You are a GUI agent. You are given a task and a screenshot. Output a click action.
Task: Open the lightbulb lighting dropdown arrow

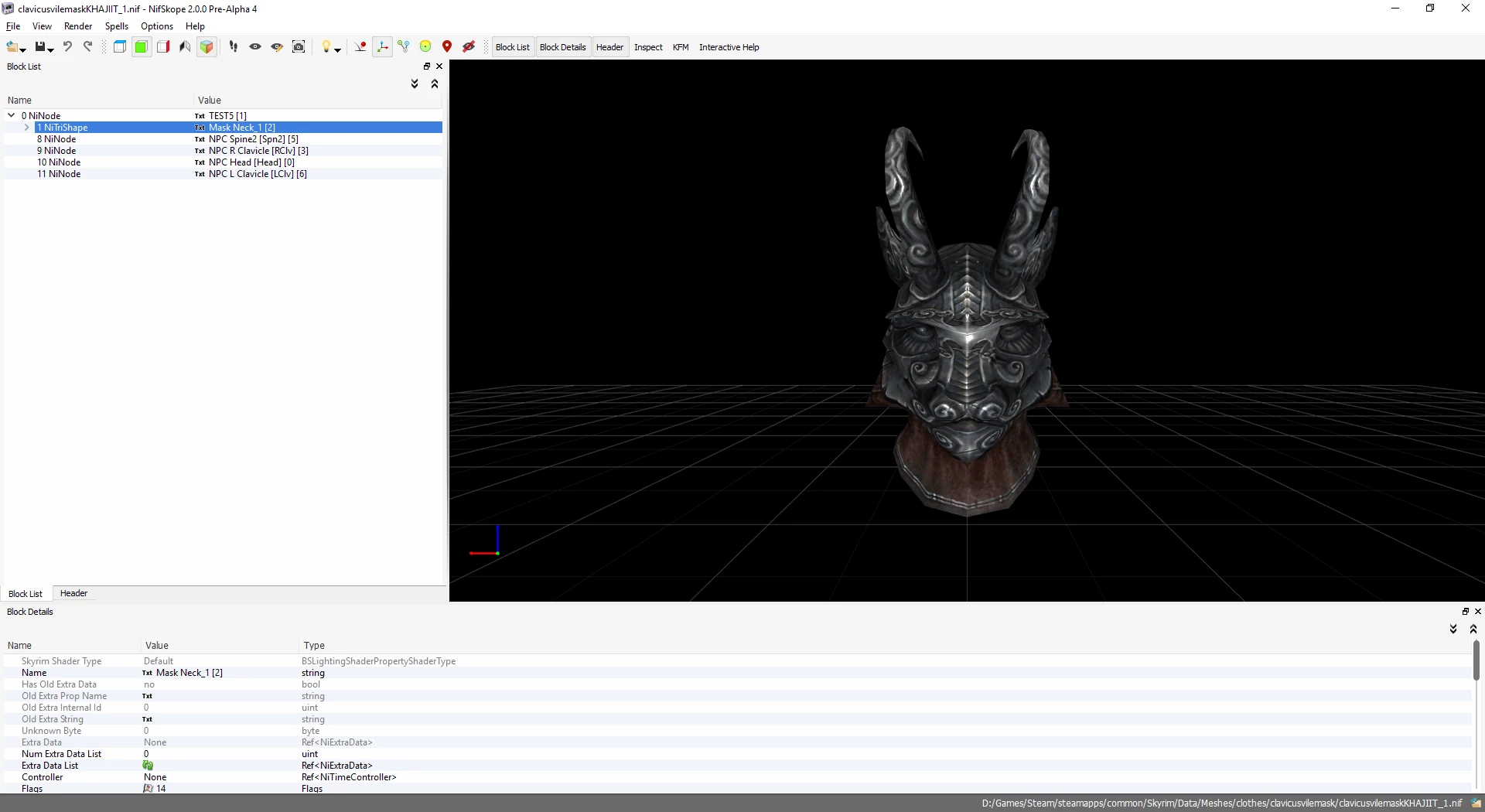click(x=338, y=49)
